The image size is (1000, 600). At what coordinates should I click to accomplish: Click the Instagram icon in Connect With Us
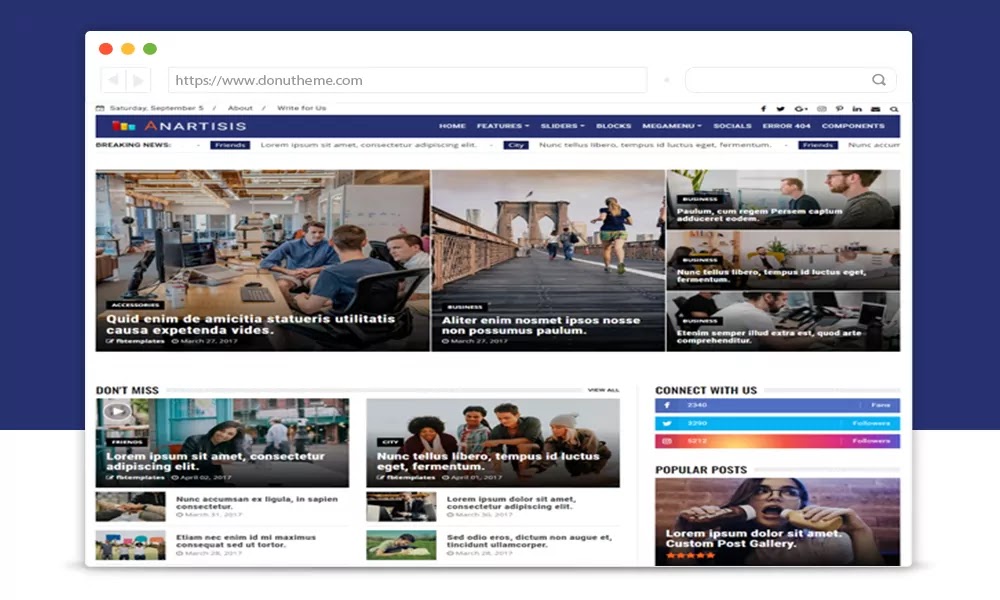tap(667, 441)
